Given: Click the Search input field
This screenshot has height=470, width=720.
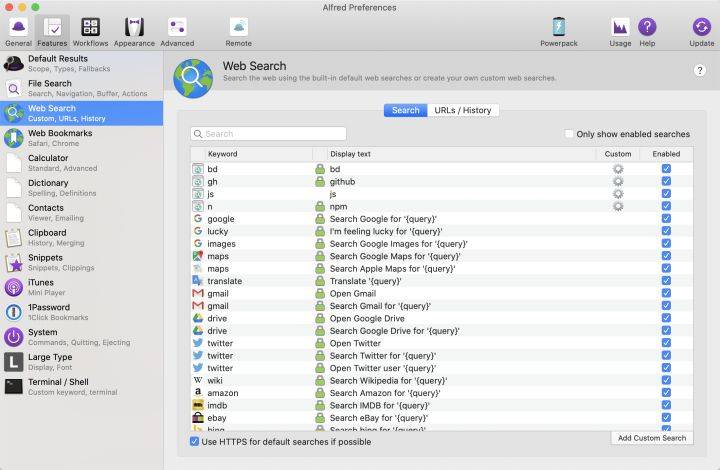Looking at the screenshot, I should point(268,134).
